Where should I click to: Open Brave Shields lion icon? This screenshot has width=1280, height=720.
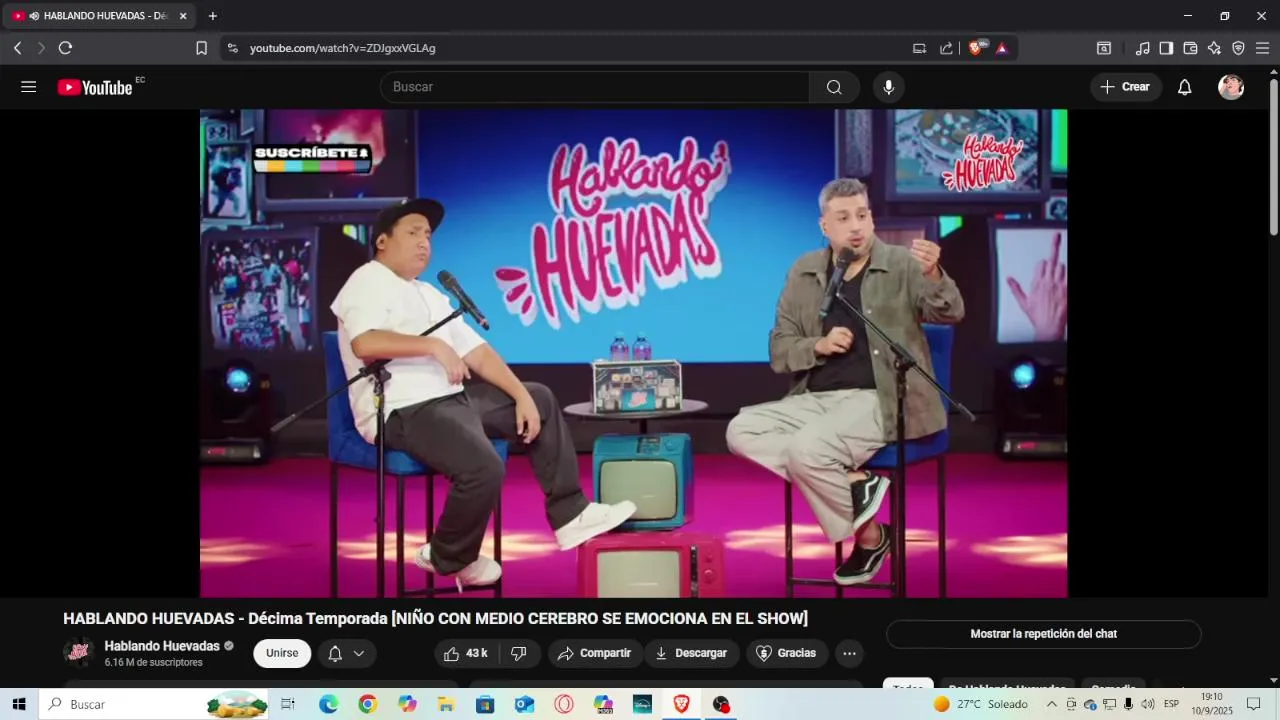976,48
